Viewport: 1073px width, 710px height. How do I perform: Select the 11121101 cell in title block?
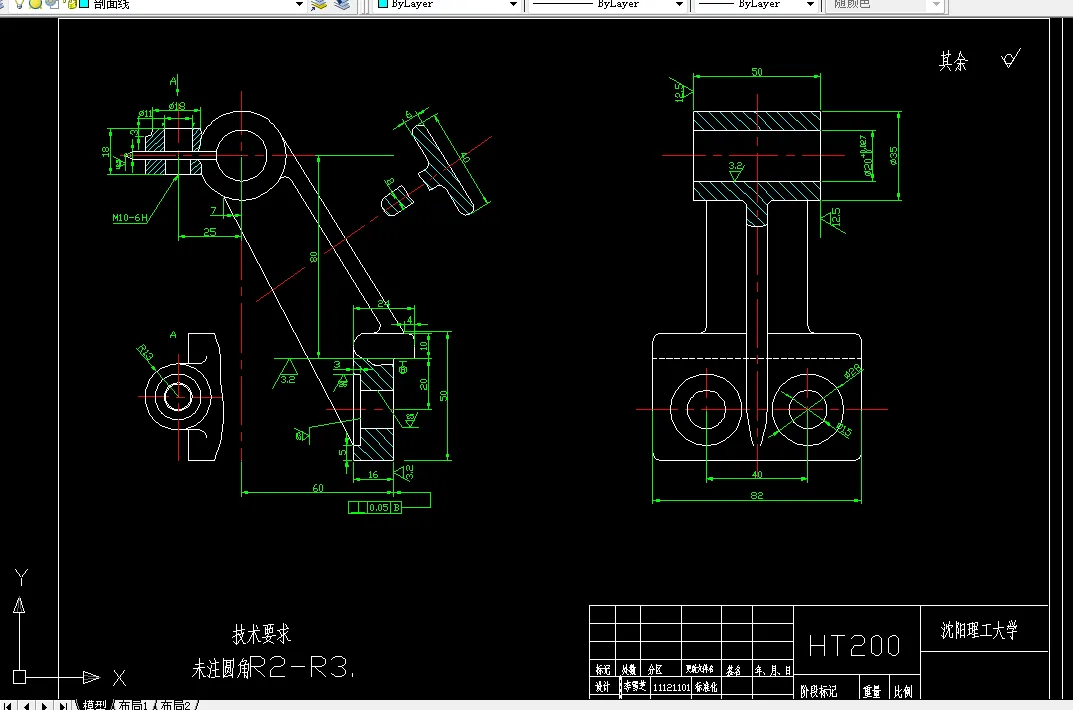pos(671,687)
